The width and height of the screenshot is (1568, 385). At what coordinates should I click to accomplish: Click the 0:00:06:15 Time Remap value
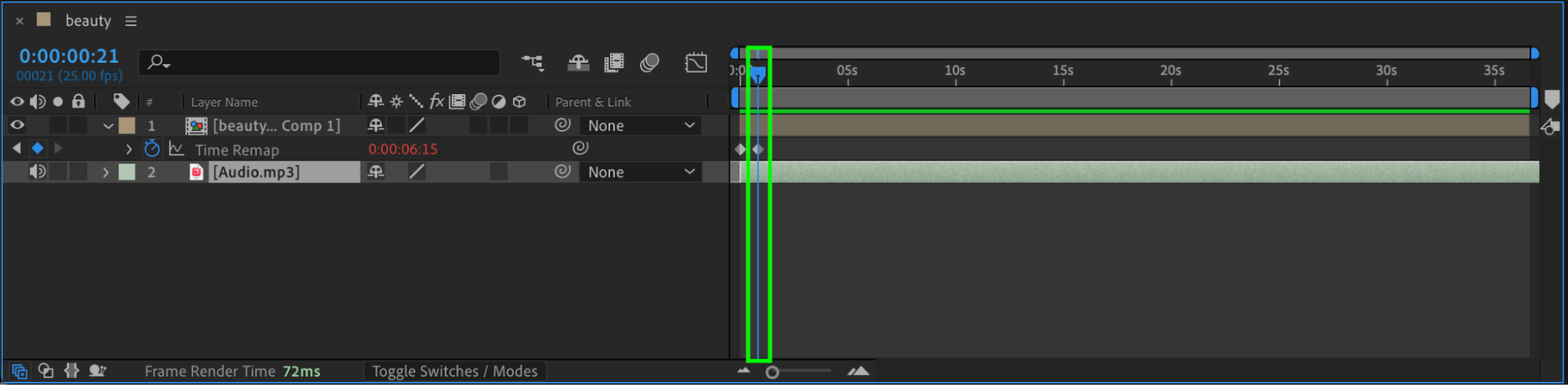[403, 149]
